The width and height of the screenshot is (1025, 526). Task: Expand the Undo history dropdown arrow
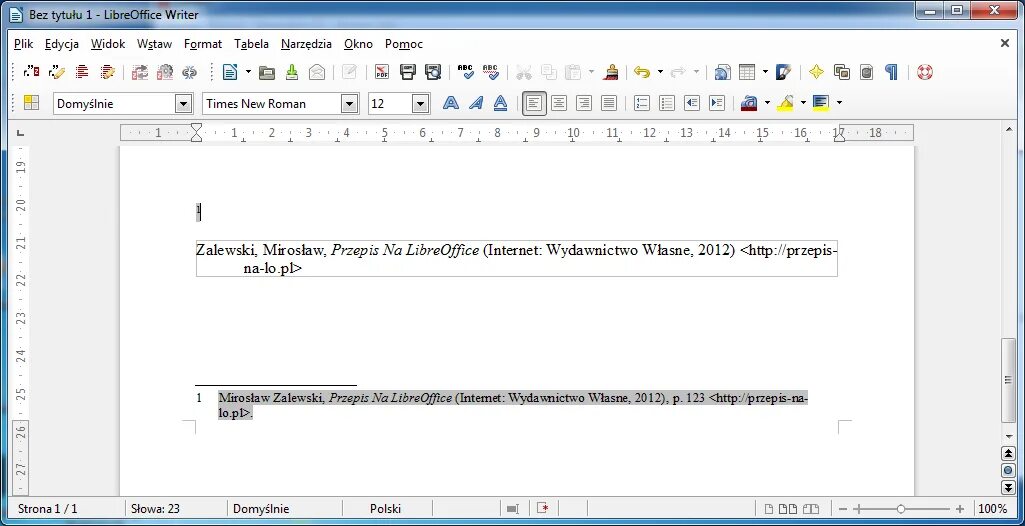[660, 72]
